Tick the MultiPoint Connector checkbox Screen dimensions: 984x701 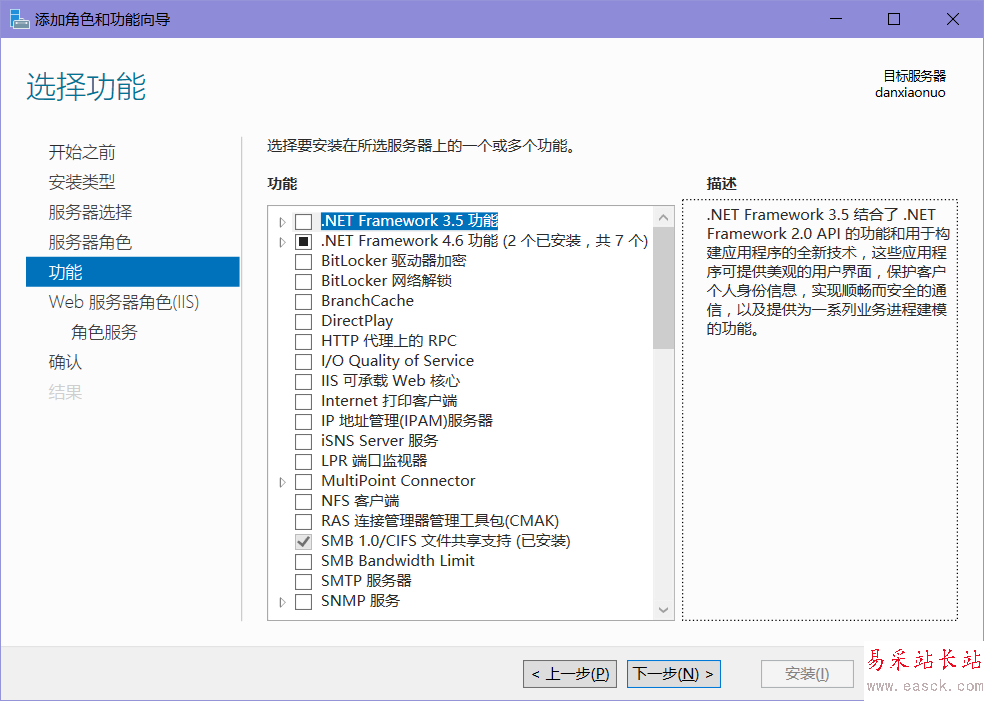tap(304, 482)
